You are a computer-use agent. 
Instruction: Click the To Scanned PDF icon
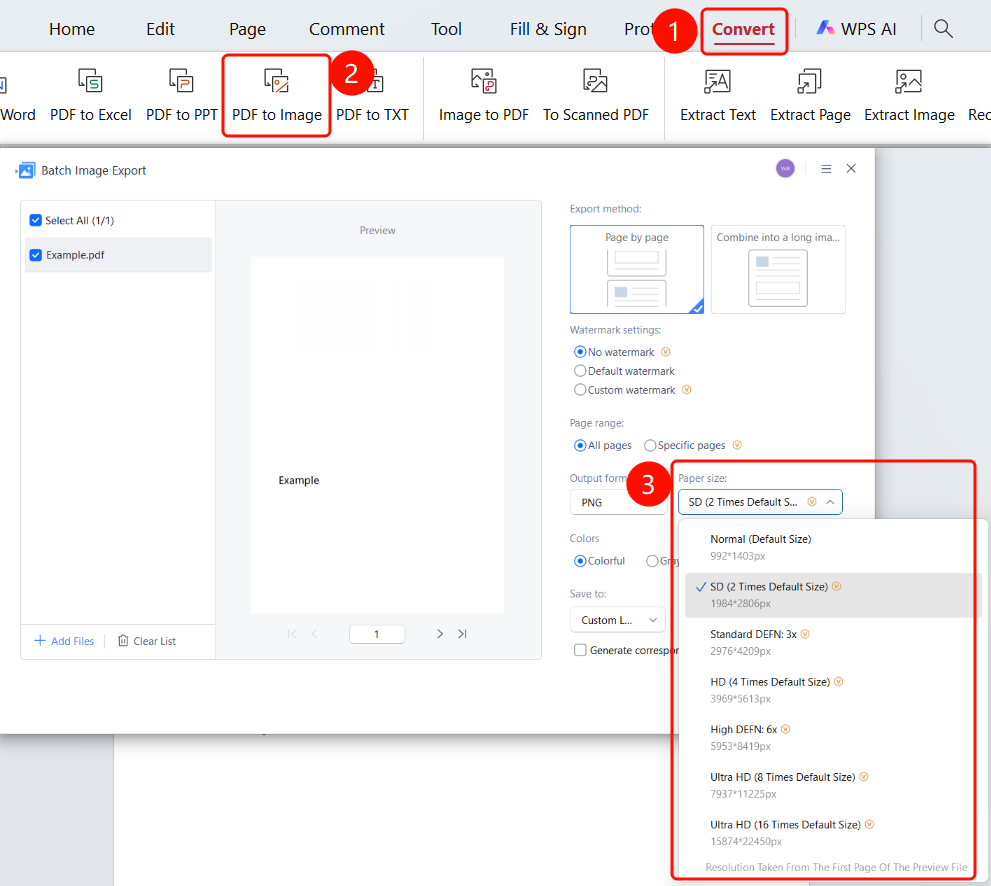[x=595, y=81]
